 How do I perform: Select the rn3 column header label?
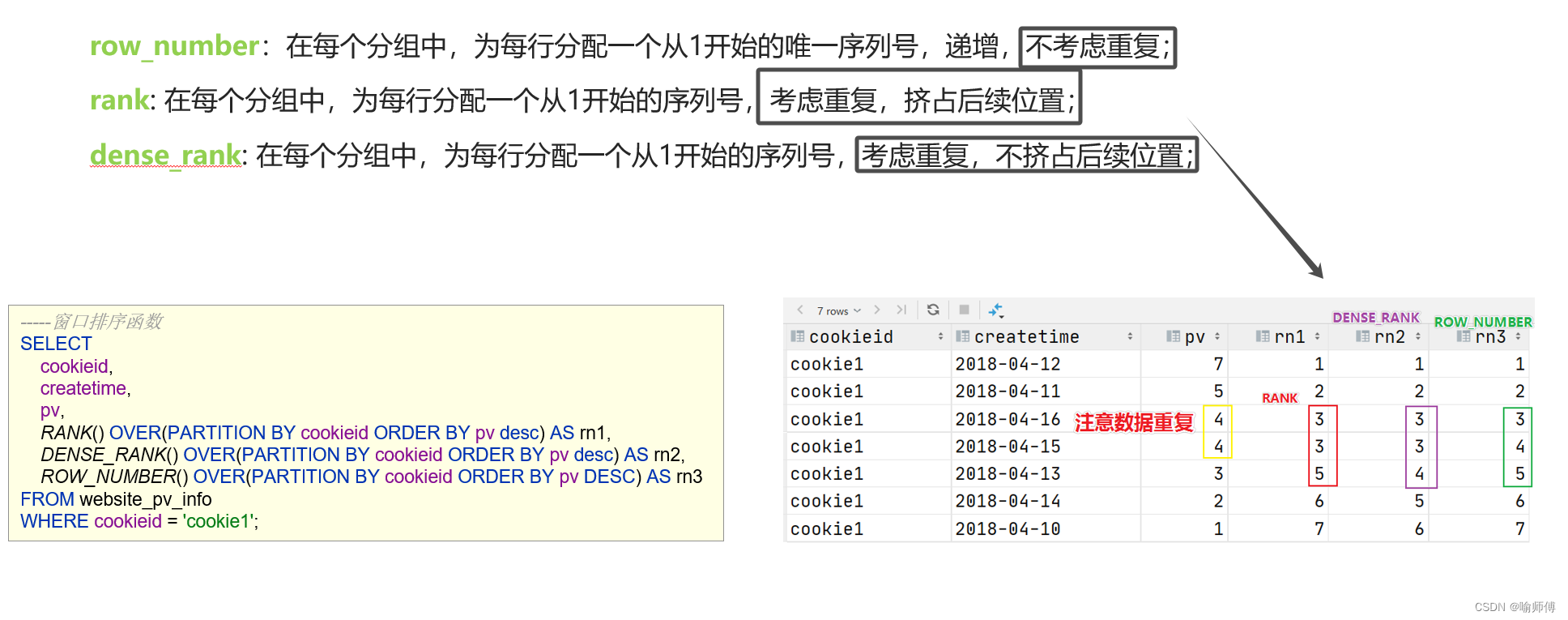pyautogui.click(x=1490, y=336)
